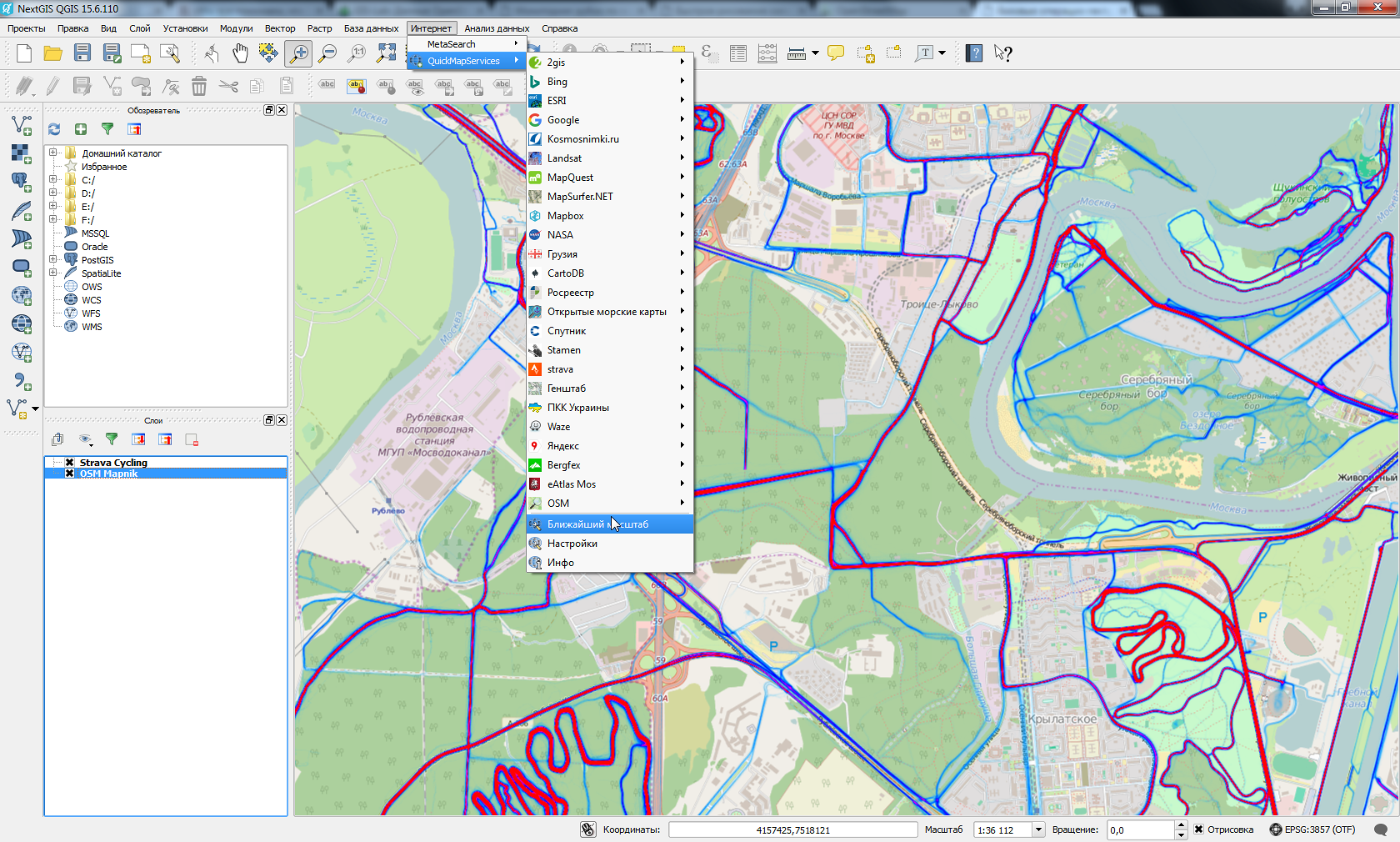This screenshot has height=842, width=1400.
Task: Toggle Strava Cycling layer visibility checkbox
Action: 70,463
